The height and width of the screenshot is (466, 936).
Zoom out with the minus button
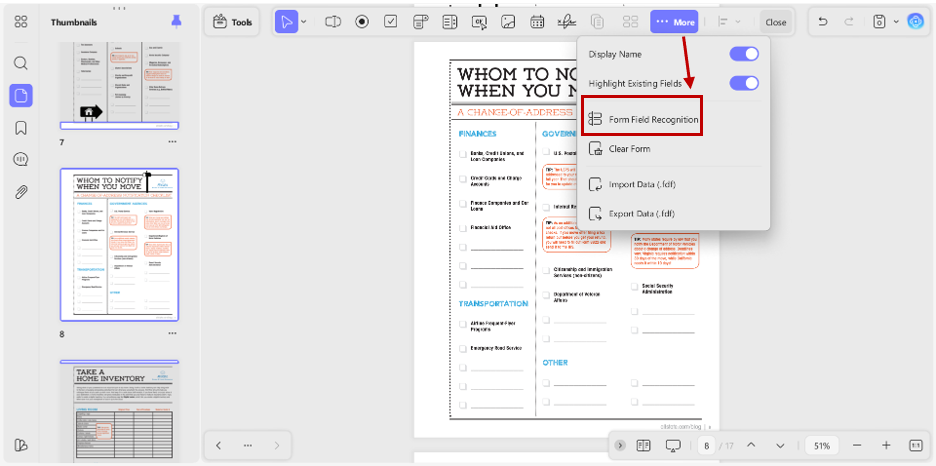pyautogui.click(x=857, y=446)
